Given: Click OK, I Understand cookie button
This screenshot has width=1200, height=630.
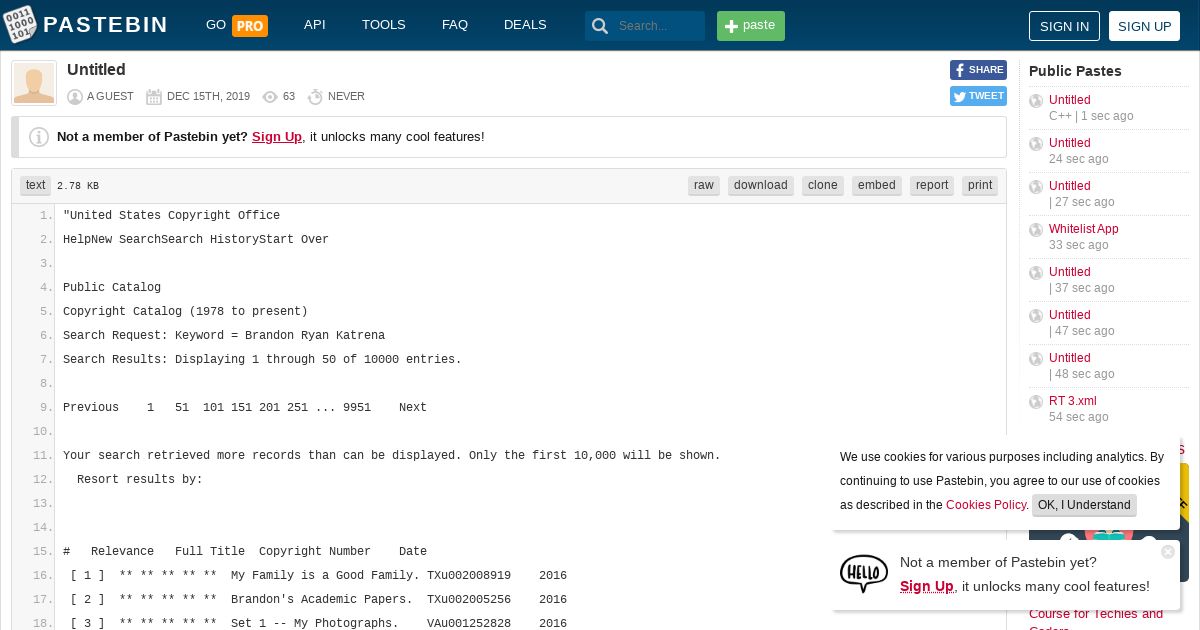Looking at the screenshot, I should click(1084, 505).
